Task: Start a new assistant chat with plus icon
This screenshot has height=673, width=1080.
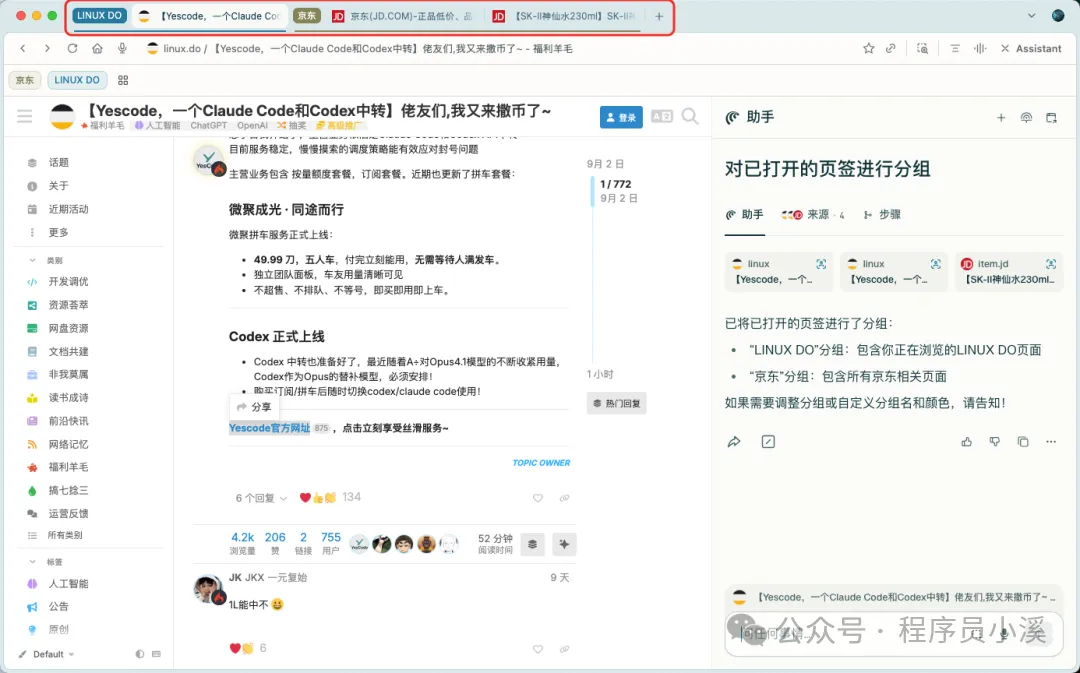Action: [1001, 118]
